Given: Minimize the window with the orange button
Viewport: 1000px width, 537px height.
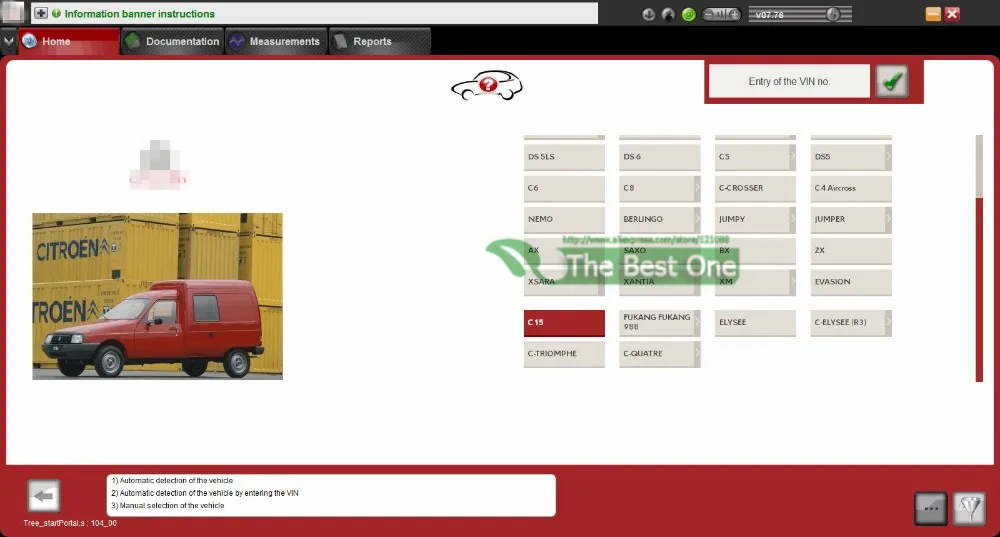Looking at the screenshot, I should (x=932, y=13).
